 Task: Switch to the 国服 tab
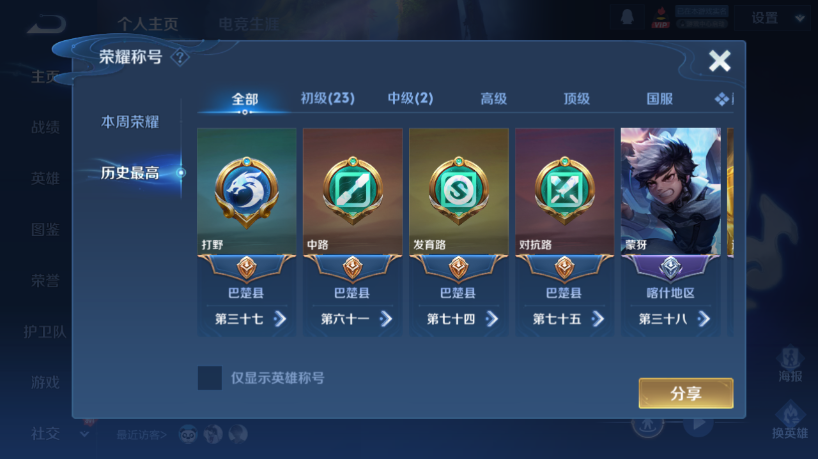pos(659,99)
